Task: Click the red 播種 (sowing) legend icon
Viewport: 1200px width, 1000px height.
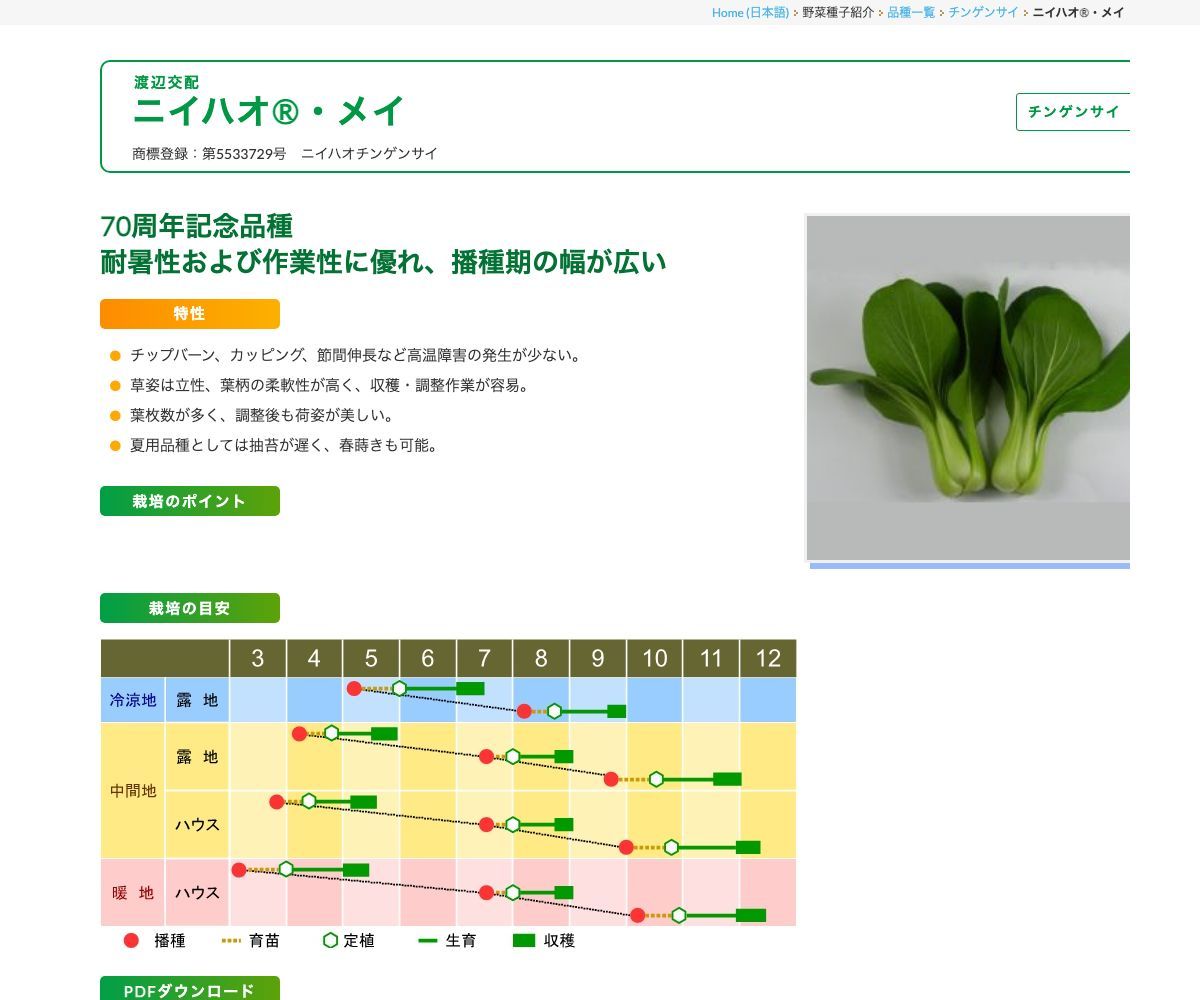Action: pyautogui.click(x=129, y=941)
